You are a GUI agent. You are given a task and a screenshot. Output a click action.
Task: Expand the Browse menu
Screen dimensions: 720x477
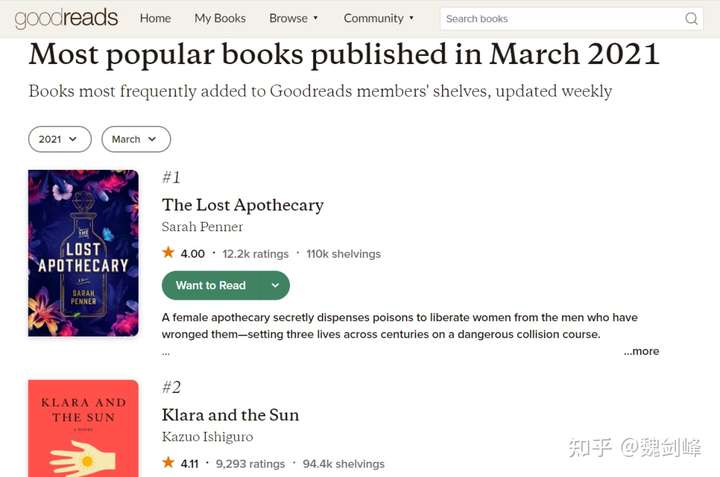click(x=294, y=18)
